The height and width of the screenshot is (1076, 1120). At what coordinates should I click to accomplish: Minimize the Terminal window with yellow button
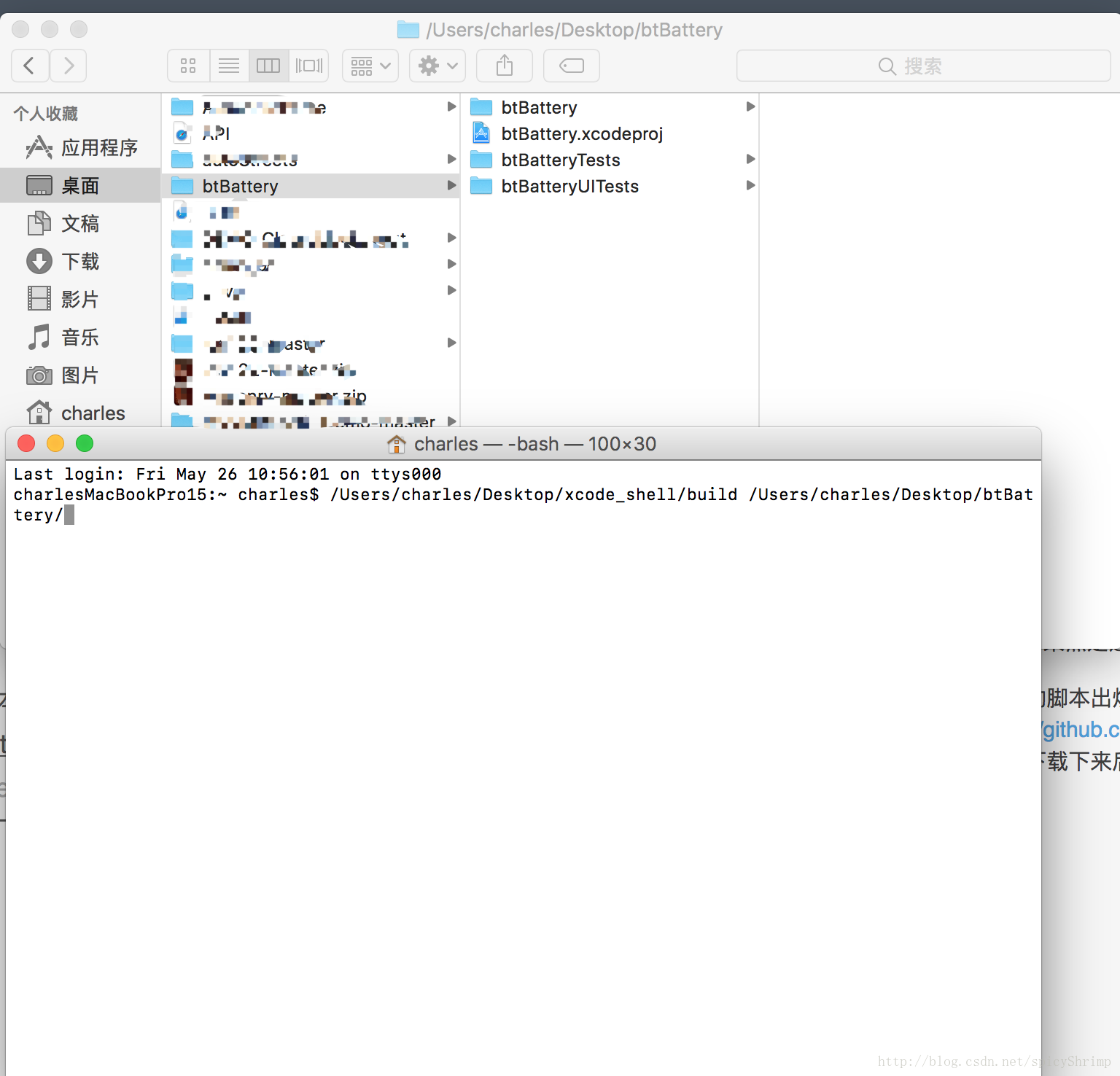55,443
